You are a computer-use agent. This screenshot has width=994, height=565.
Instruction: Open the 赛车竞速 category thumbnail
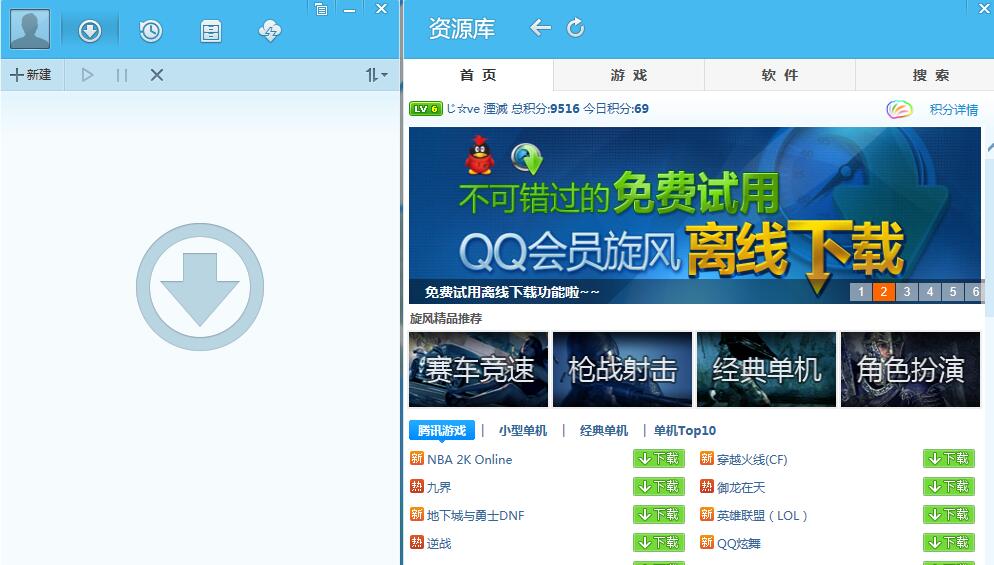coord(479,369)
